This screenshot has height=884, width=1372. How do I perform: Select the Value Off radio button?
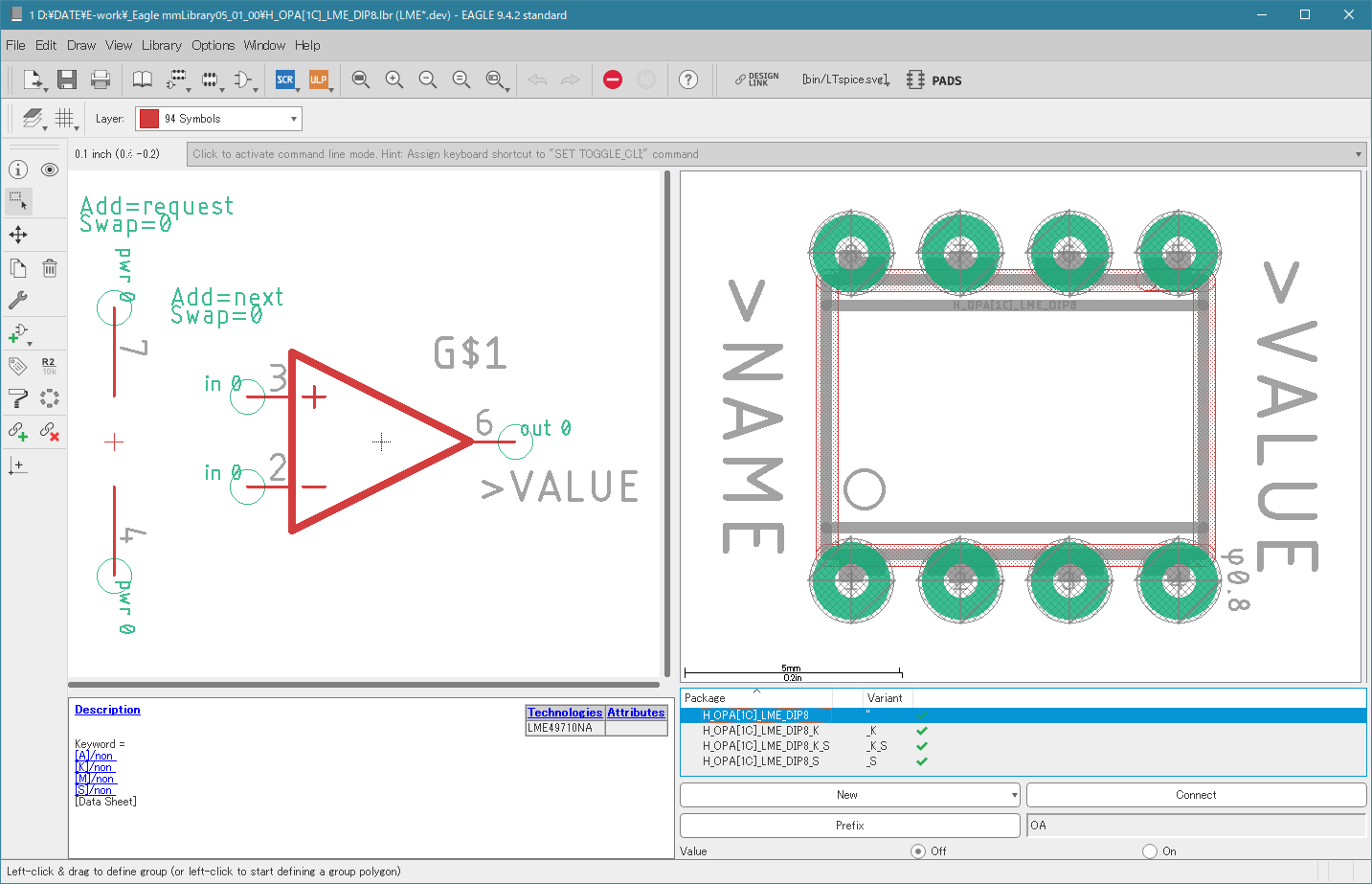[x=918, y=850]
